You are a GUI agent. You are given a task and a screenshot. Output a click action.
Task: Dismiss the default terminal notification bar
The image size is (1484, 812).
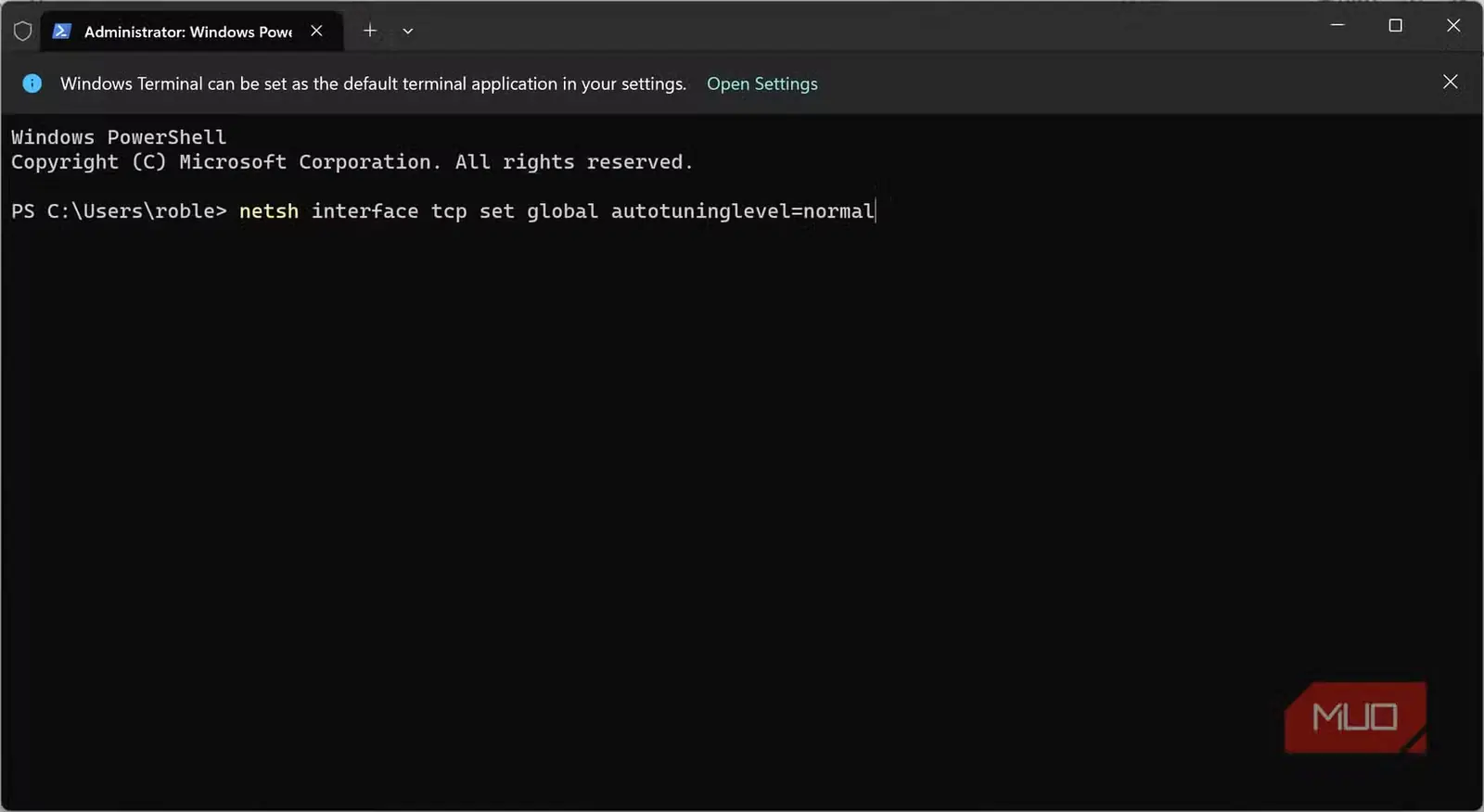click(1451, 82)
